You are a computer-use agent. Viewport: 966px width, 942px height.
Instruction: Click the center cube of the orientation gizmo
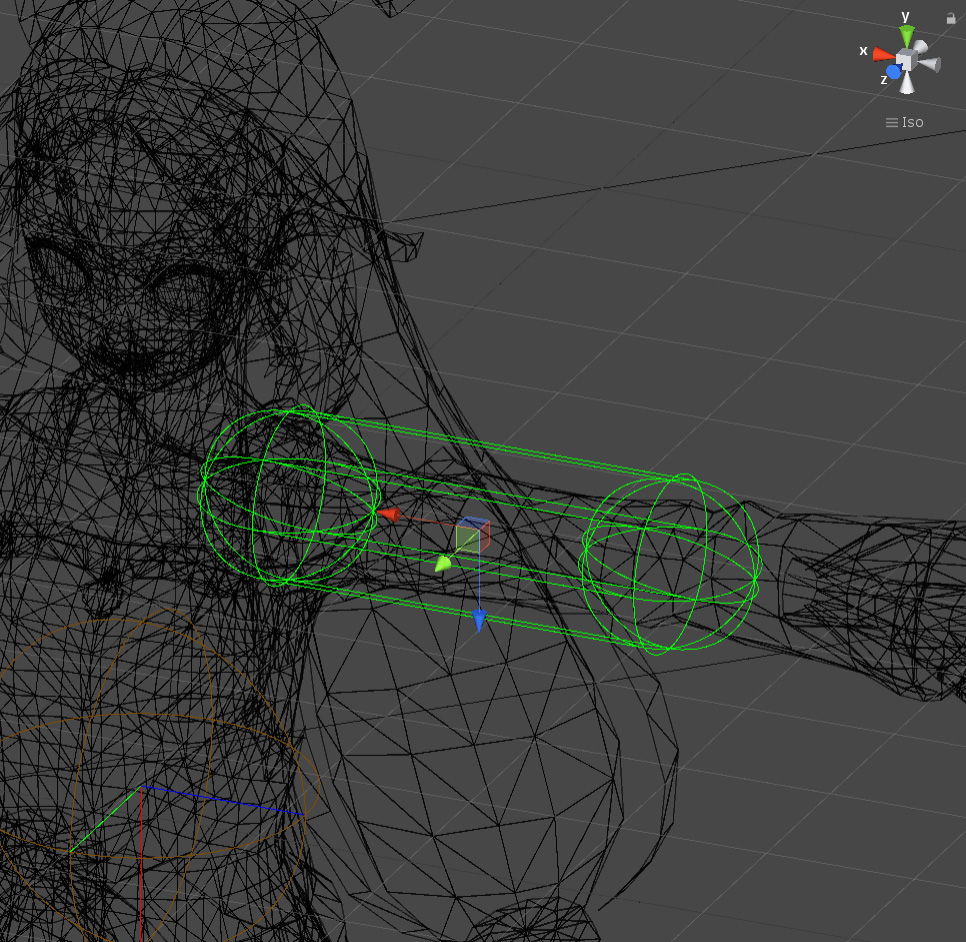tap(906, 60)
